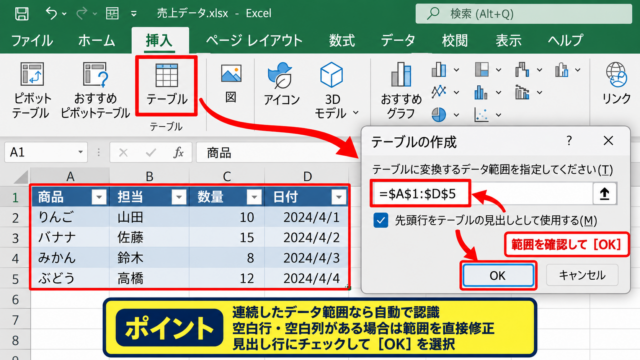
Task: Select the cell containing 佐藤
Action: coord(149,238)
